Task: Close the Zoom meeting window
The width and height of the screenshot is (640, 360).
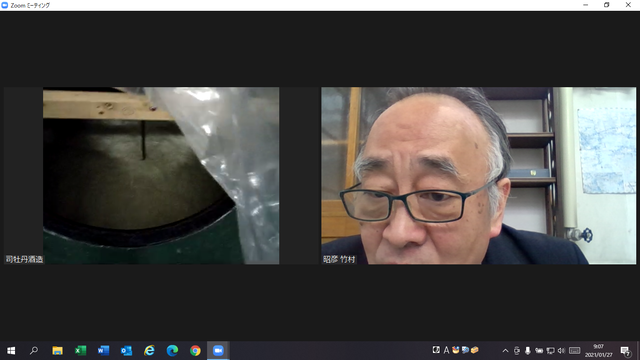Action: [x=628, y=5]
